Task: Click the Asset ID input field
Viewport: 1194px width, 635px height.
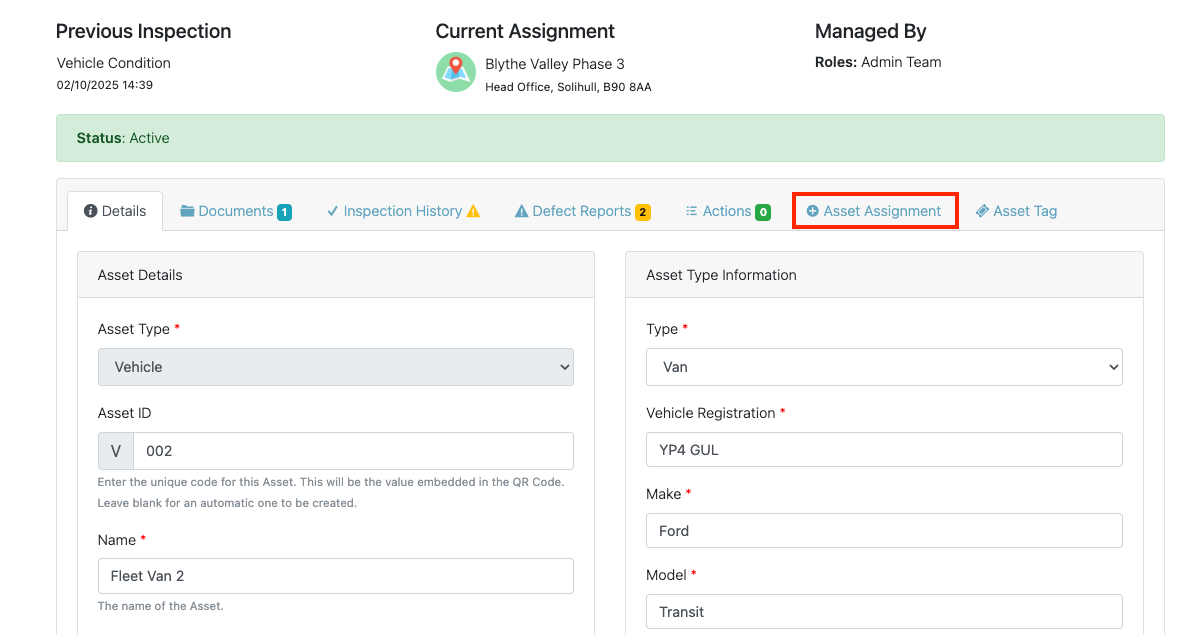Action: 353,451
